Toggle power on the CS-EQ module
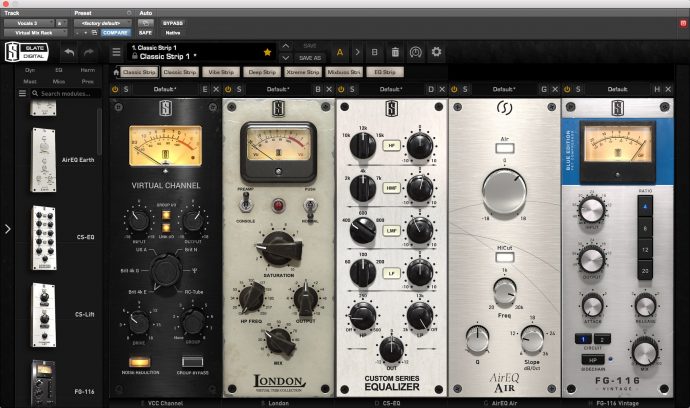 coord(341,89)
